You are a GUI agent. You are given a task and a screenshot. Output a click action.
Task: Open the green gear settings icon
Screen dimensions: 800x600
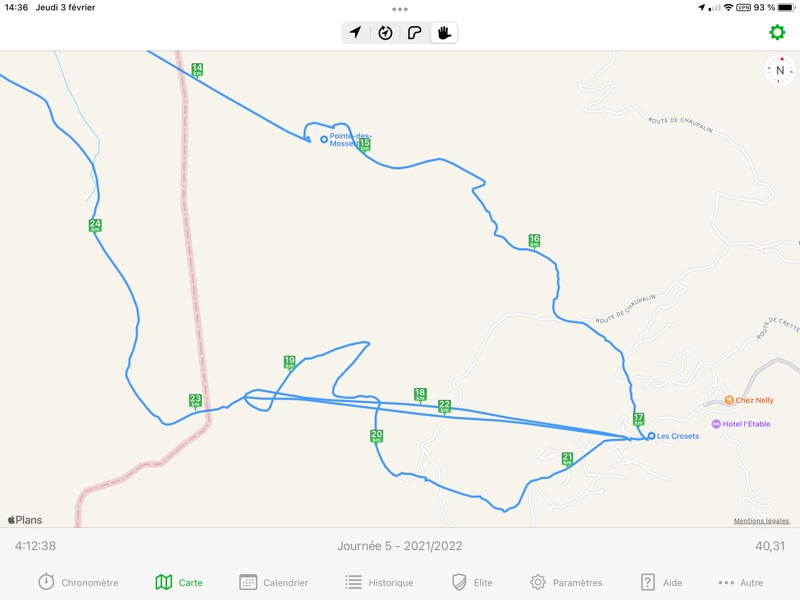tap(777, 32)
